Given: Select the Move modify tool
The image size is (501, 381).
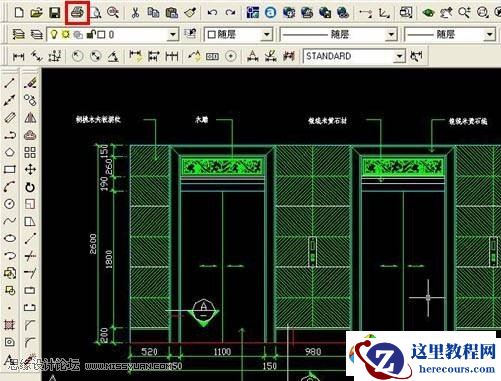Looking at the screenshot, I should click(30, 170).
